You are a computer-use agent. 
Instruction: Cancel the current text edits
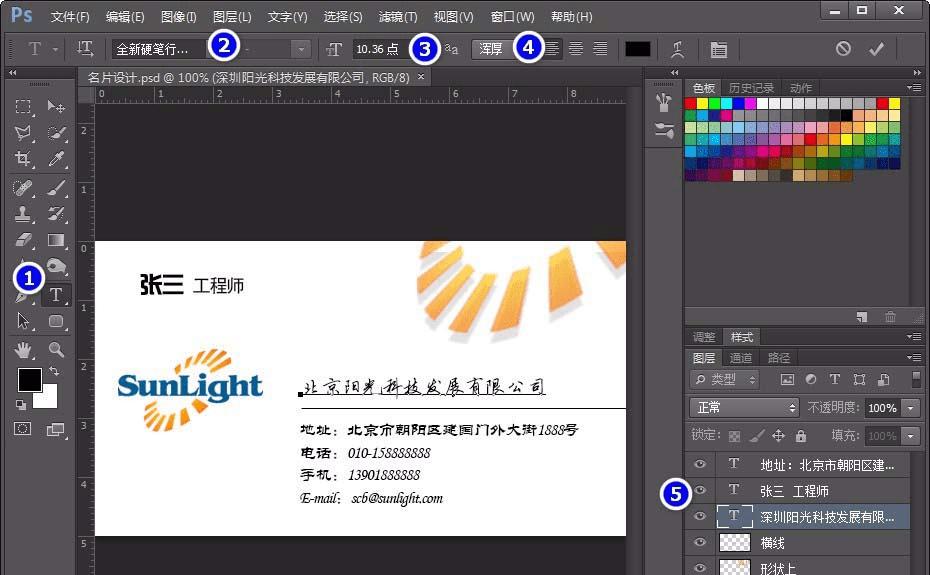tap(843, 49)
